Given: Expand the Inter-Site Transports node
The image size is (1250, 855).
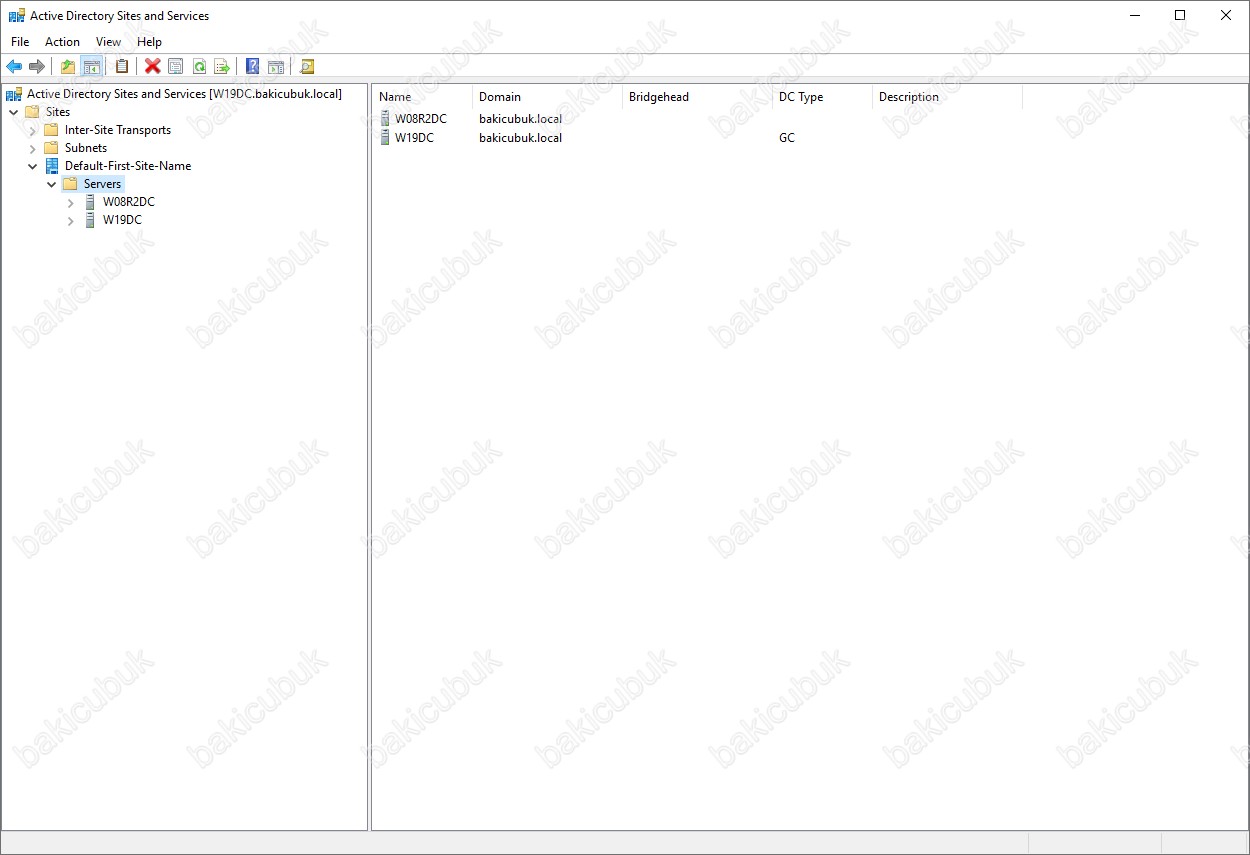Looking at the screenshot, I should pos(33,130).
